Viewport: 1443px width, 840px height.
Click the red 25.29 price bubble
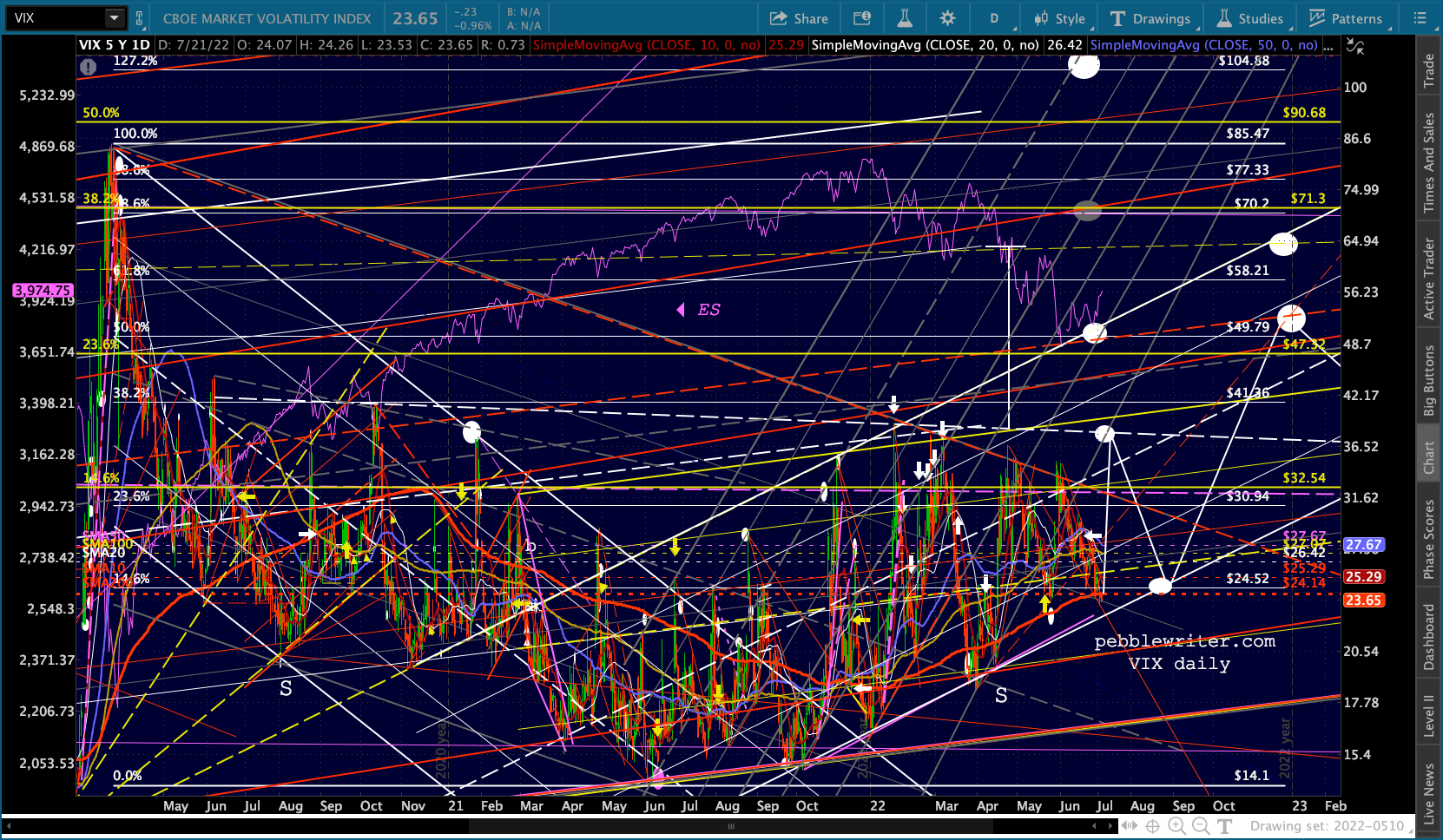[1363, 577]
